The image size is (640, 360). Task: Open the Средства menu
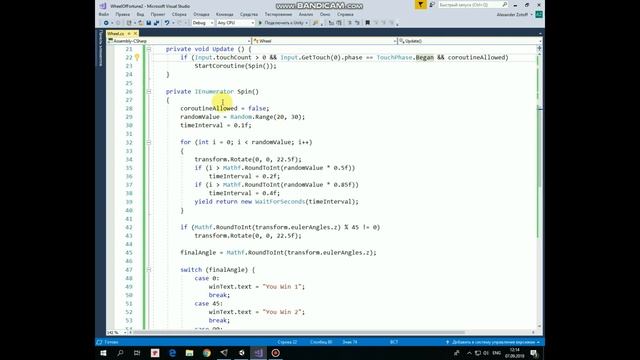point(249,14)
